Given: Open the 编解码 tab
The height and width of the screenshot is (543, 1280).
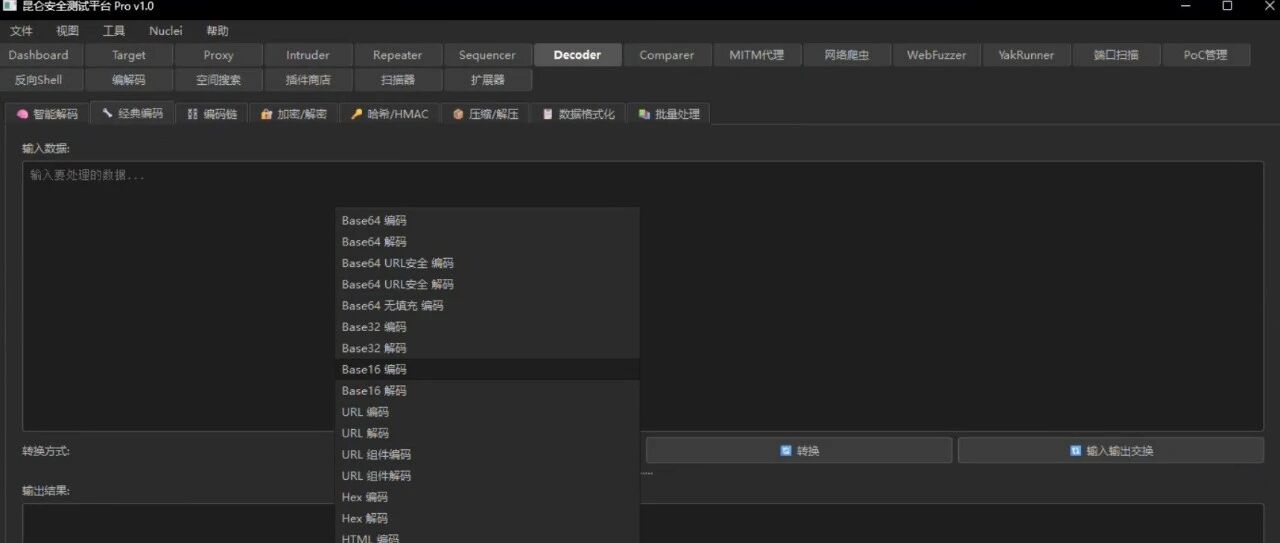Looking at the screenshot, I should (129, 80).
